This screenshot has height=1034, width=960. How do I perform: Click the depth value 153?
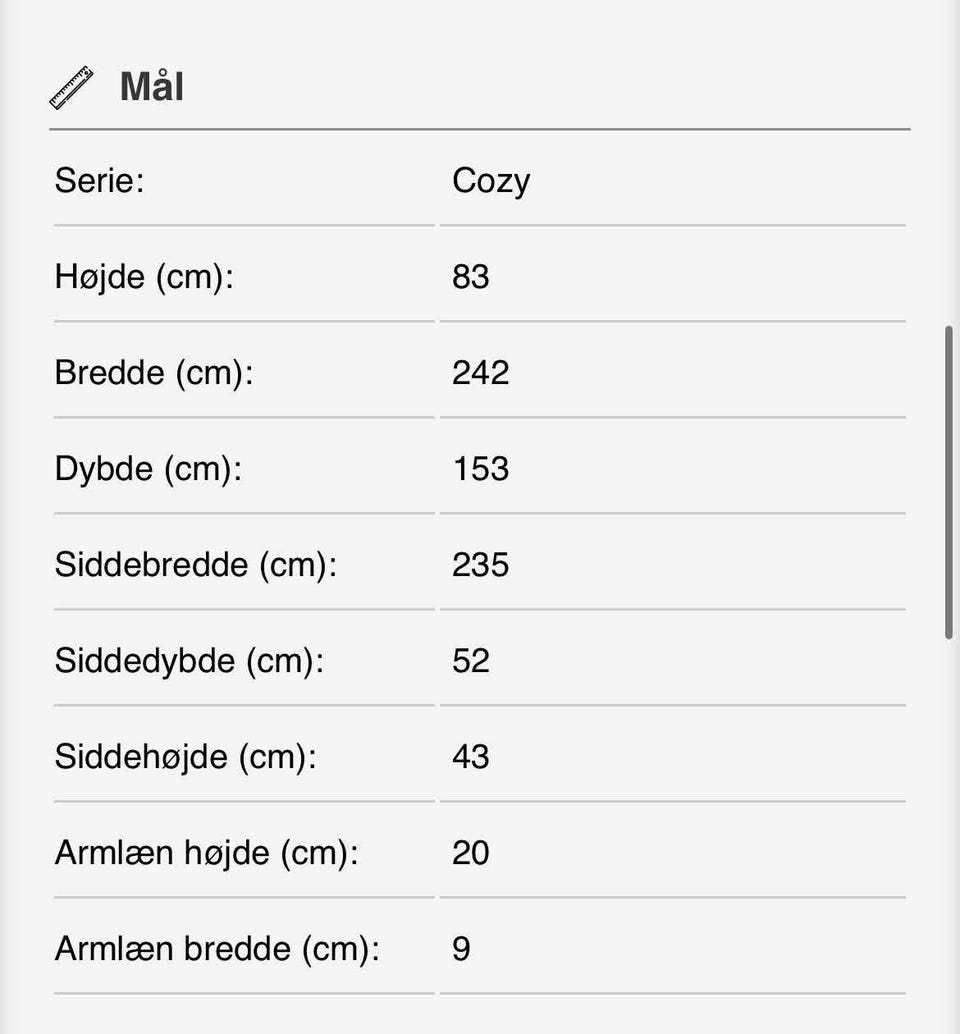(480, 469)
